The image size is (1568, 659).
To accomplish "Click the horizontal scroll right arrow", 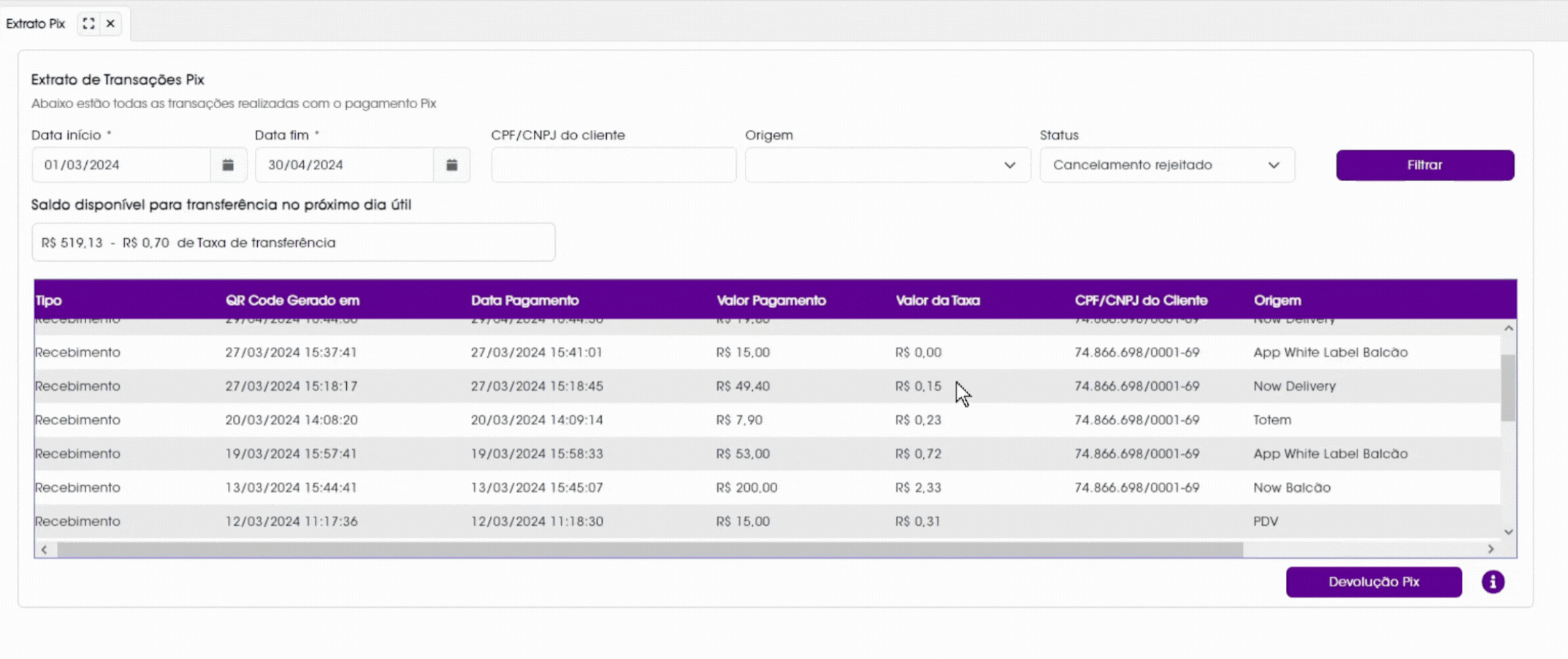I will 1491,549.
